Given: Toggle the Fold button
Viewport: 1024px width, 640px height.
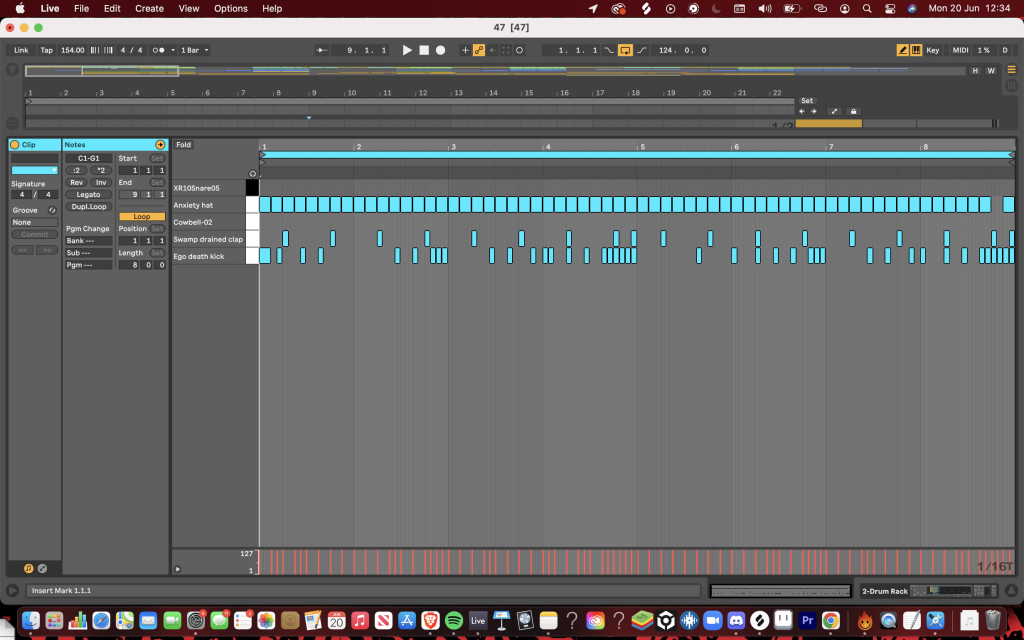Looking at the screenshot, I should 184,145.
